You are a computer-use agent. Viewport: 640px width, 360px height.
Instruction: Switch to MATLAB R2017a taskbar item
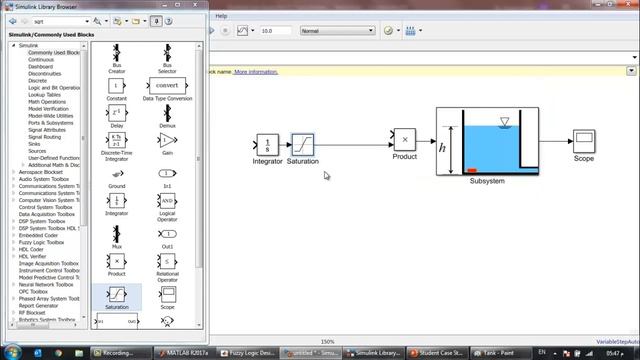[x=185, y=353]
